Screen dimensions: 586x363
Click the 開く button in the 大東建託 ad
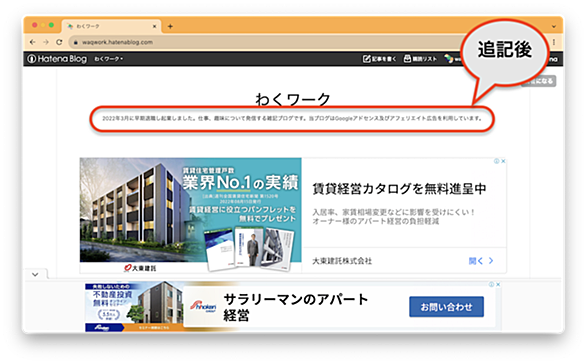(x=481, y=261)
